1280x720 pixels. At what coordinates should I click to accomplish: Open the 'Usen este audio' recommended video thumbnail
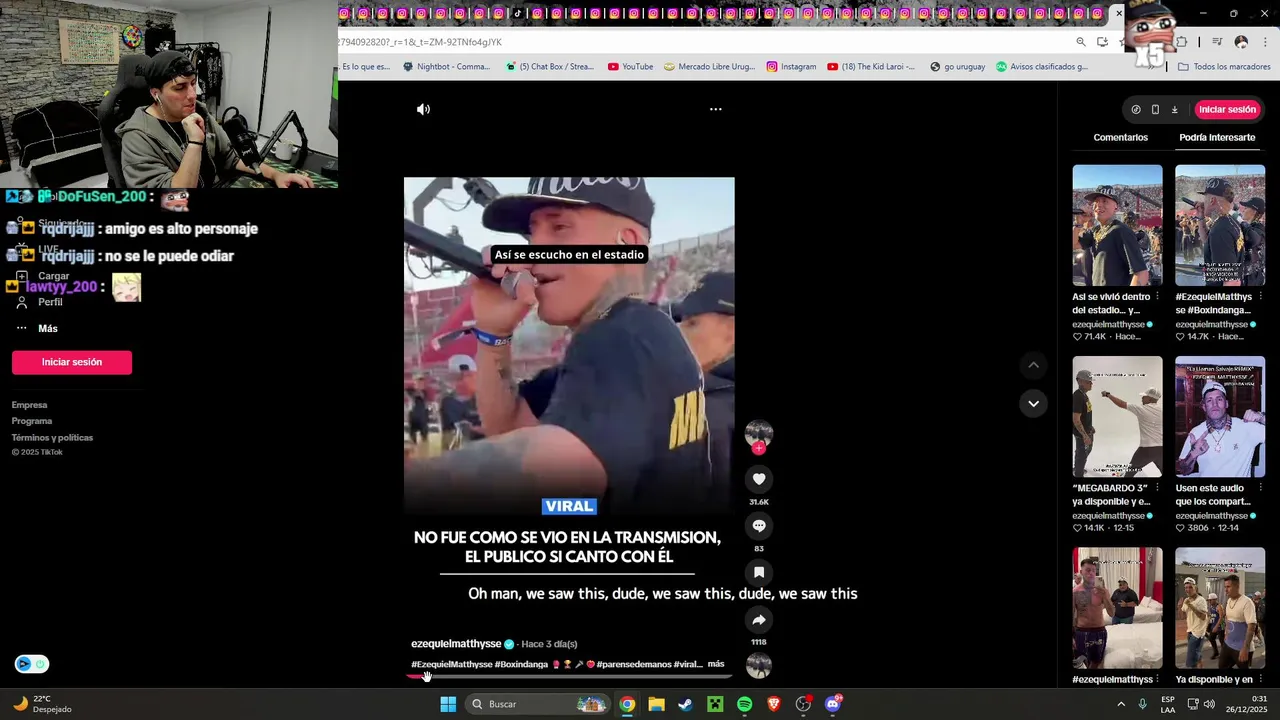click(1220, 416)
